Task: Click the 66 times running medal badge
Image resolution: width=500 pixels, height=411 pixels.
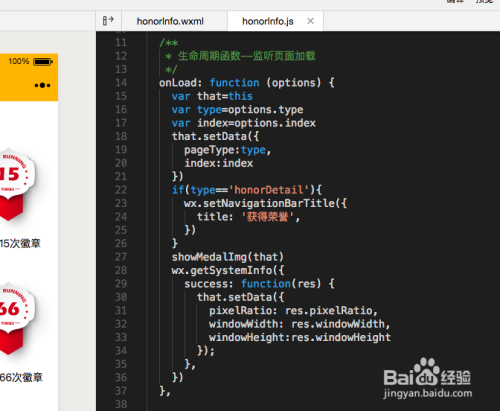Action: tap(15, 318)
